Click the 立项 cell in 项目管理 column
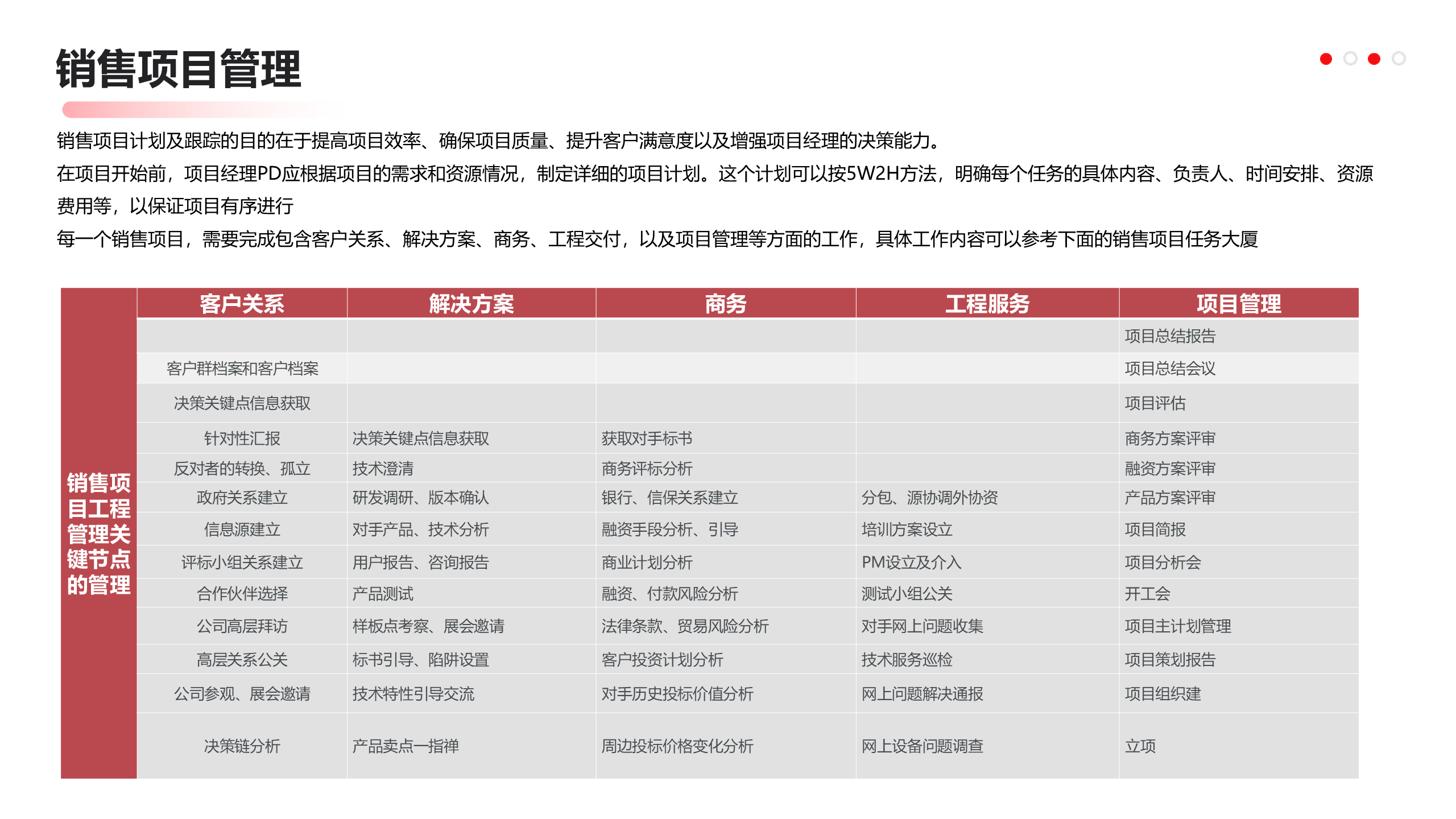Screen dimensions: 1456x819 (x=1140, y=746)
